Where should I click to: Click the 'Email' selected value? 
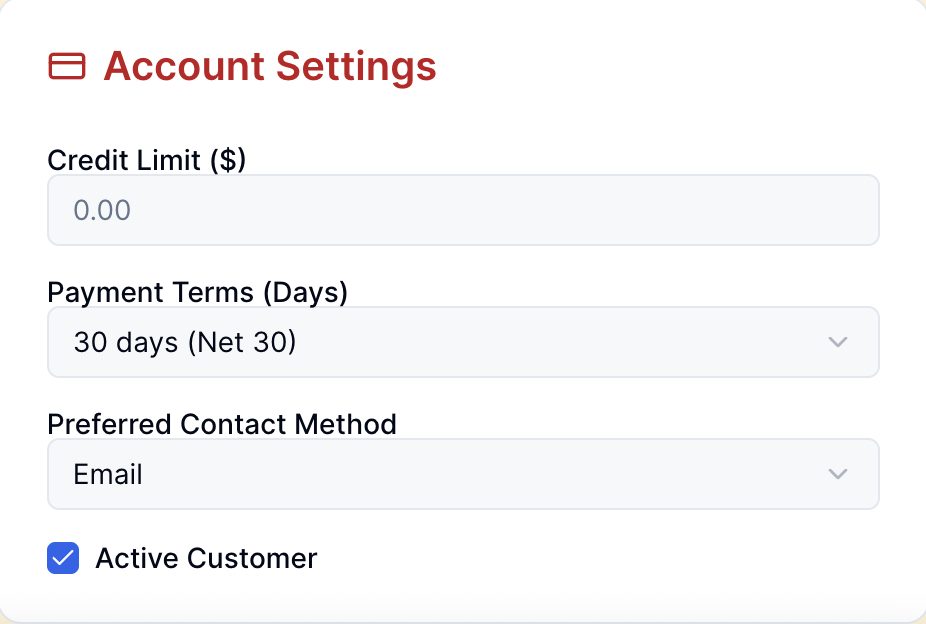pyautogui.click(x=108, y=474)
